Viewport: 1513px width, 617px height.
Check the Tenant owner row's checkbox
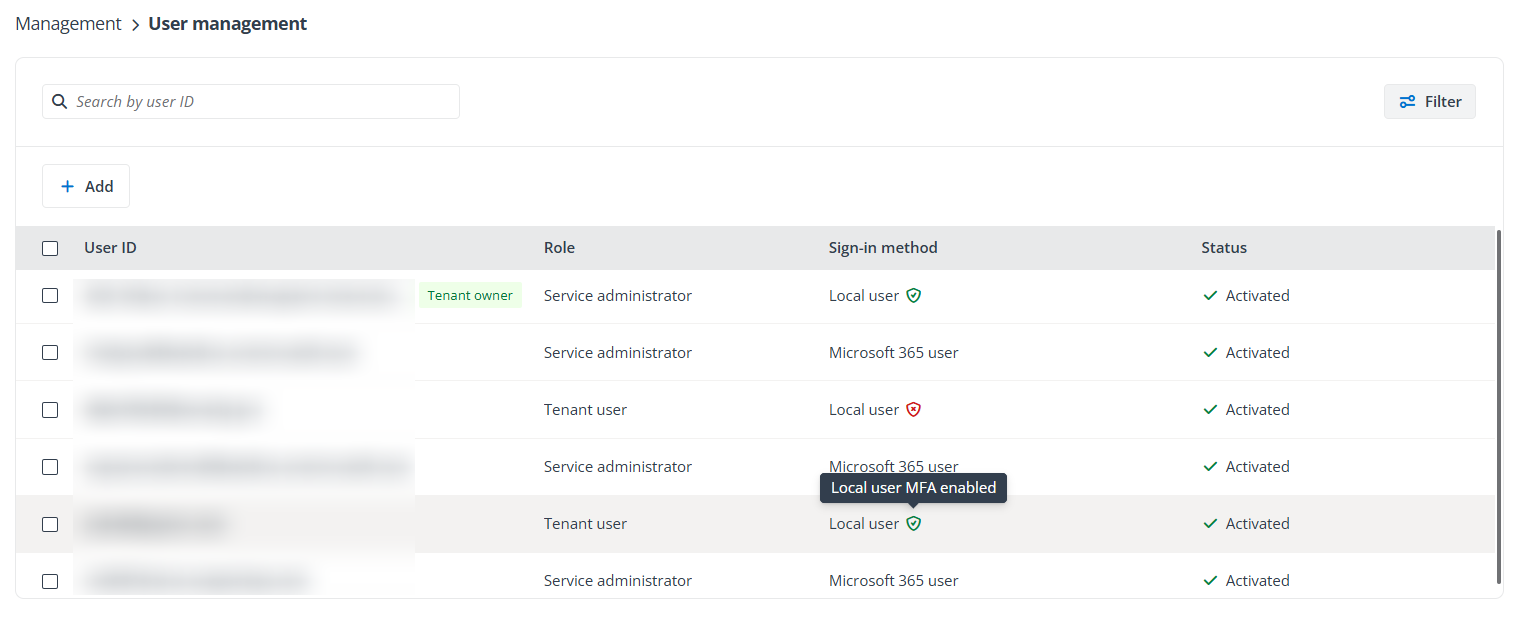point(50,296)
